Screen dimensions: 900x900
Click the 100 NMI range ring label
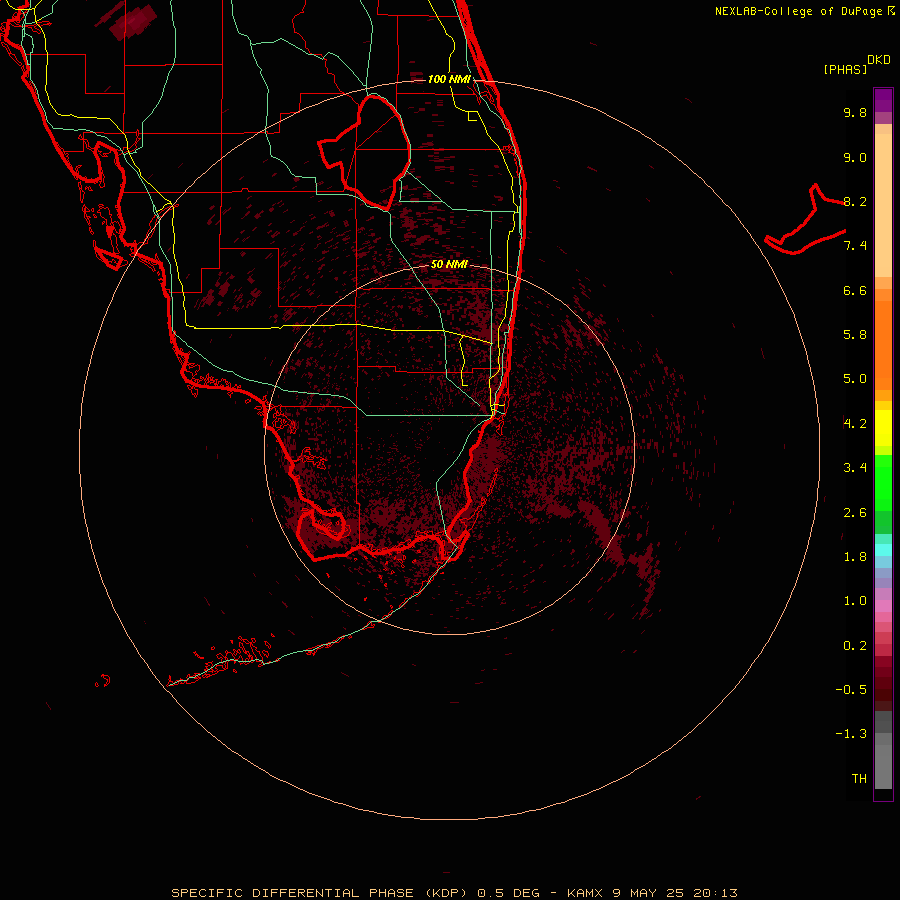(449, 79)
